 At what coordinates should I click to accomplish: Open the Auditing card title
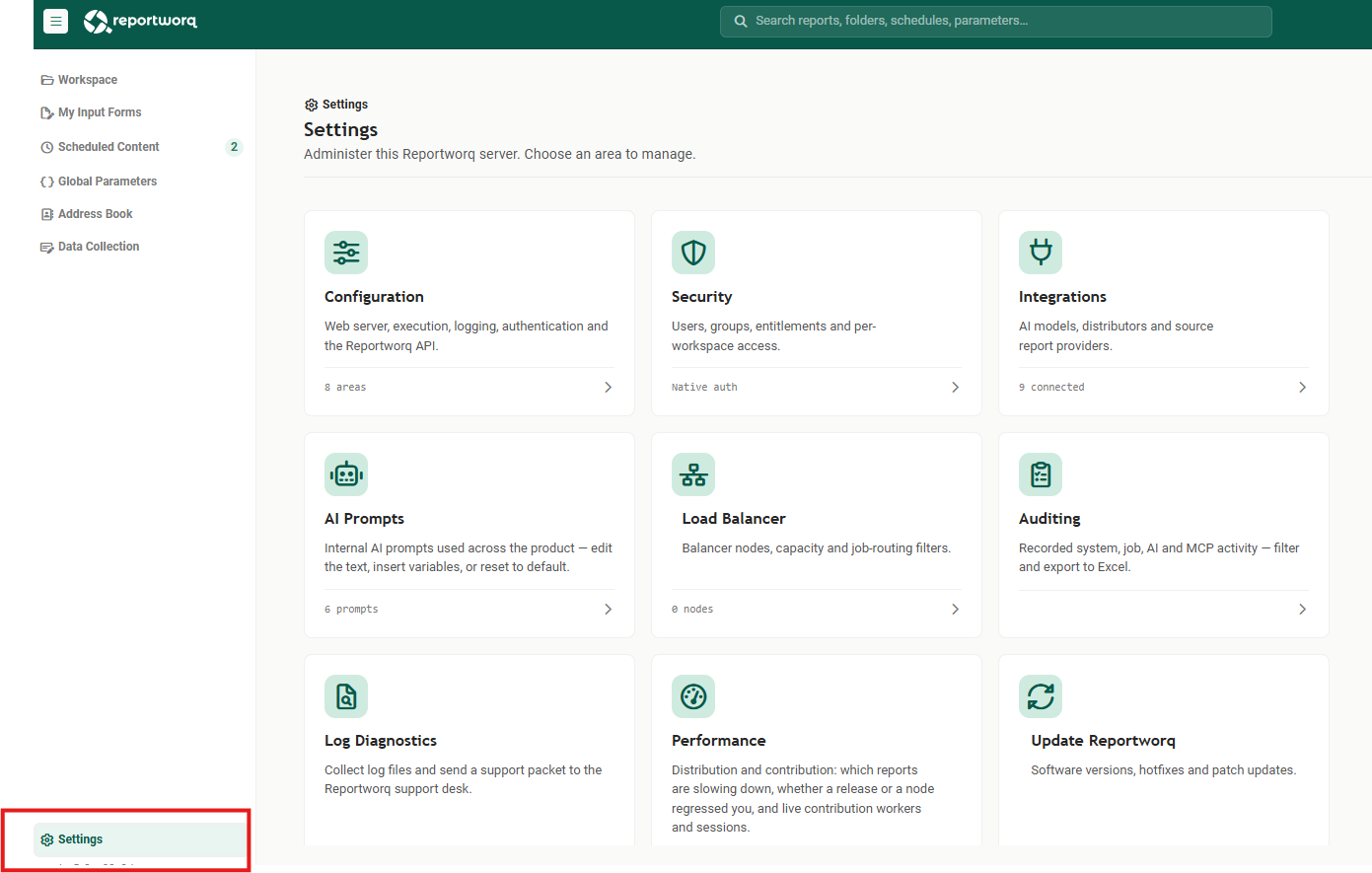pyautogui.click(x=1049, y=519)
